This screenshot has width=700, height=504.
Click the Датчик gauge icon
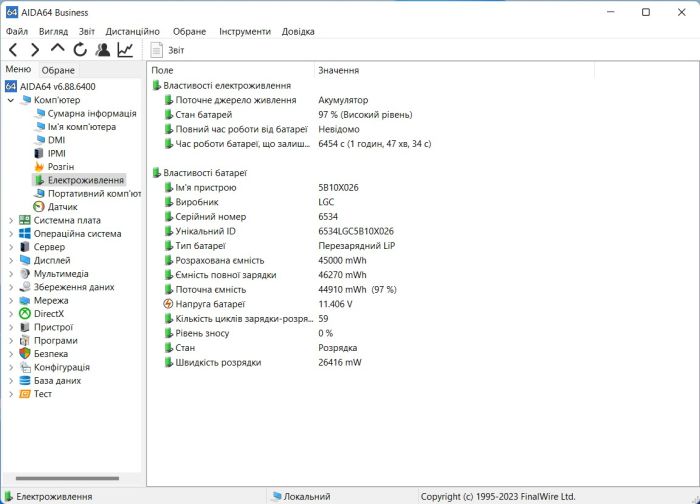pos(39,207)
